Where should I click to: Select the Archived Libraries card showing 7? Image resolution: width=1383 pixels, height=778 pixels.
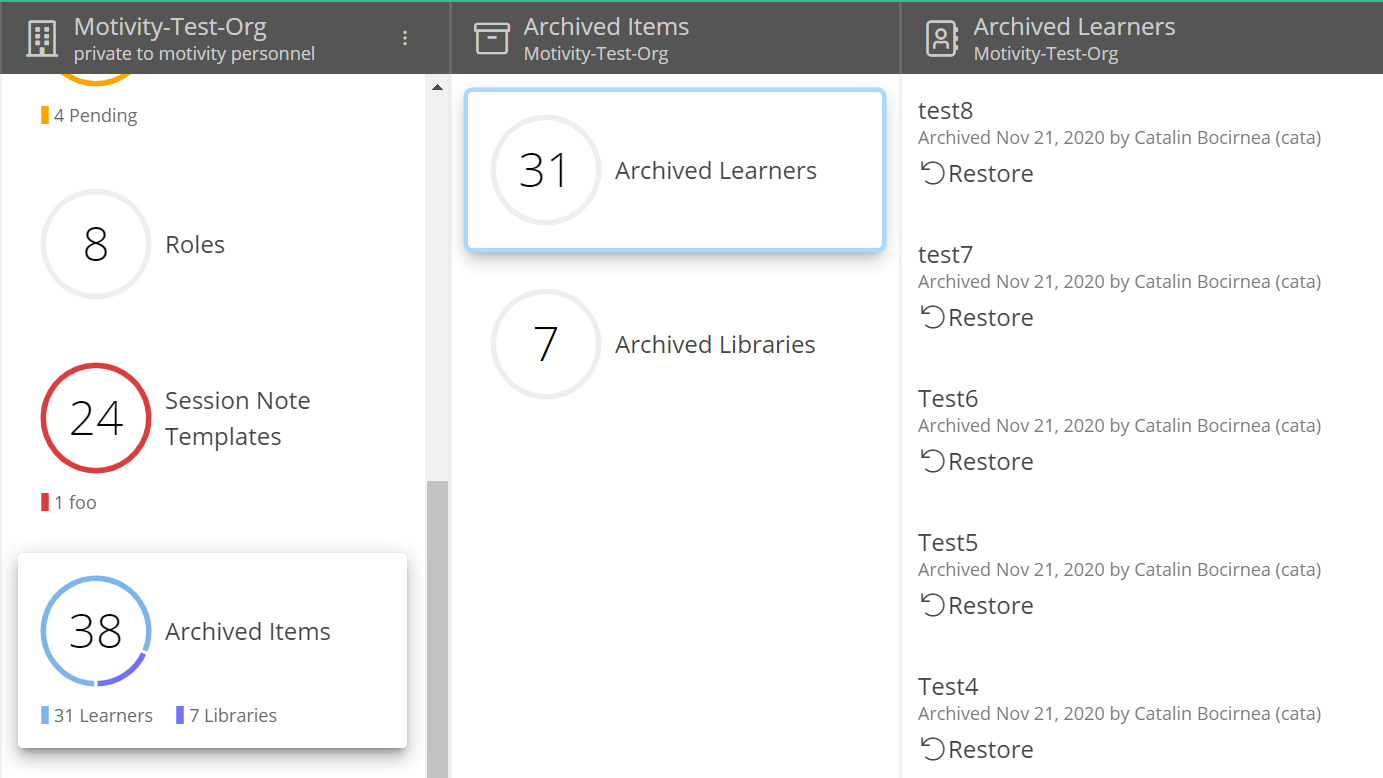(x=674, y=344)
